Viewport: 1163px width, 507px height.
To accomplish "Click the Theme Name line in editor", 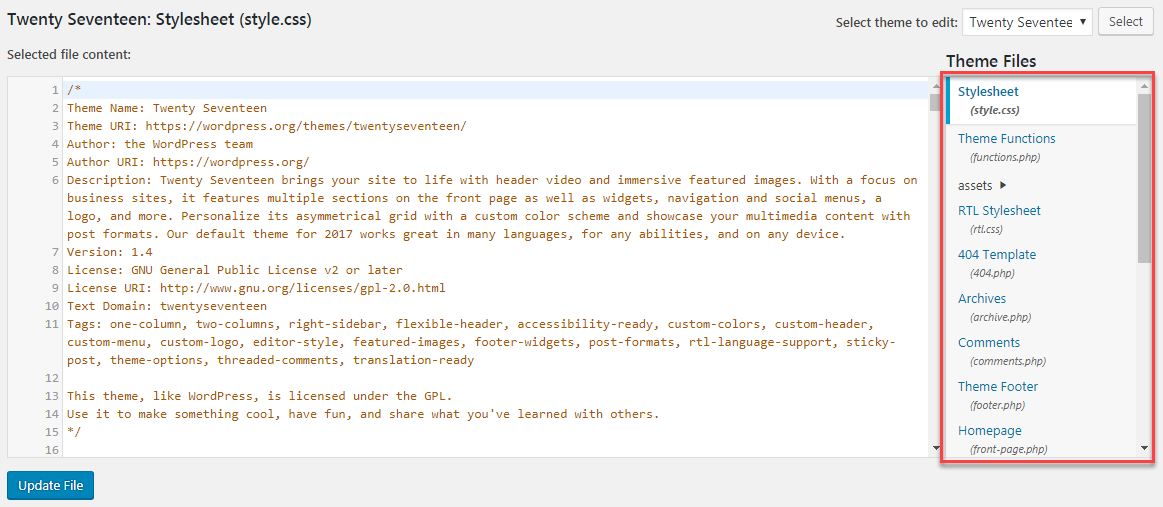I will tap(167, 108).
